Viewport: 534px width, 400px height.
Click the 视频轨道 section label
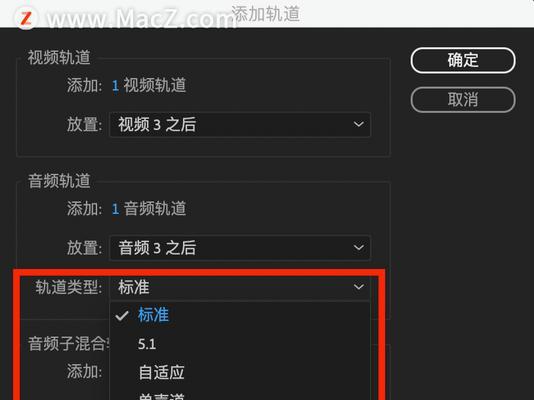pyautogui.click(x=59, y=57)
